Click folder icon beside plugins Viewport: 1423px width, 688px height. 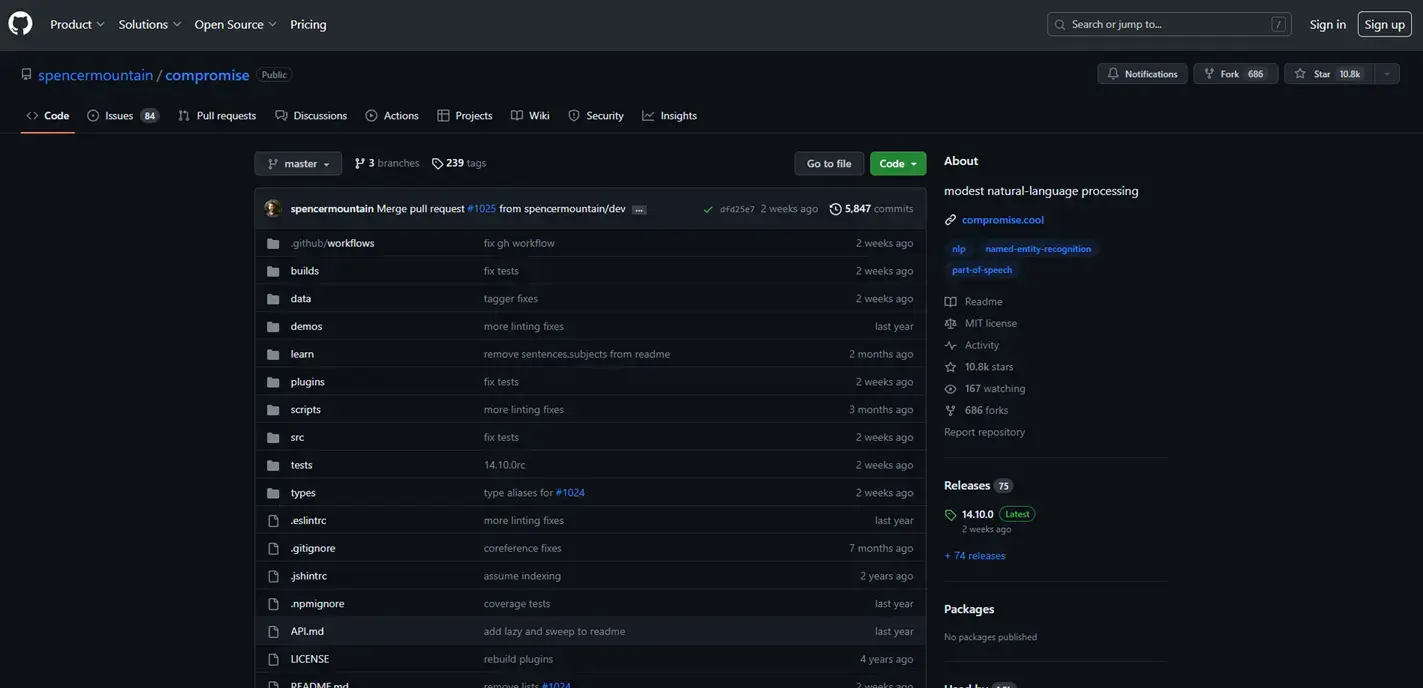273,382
